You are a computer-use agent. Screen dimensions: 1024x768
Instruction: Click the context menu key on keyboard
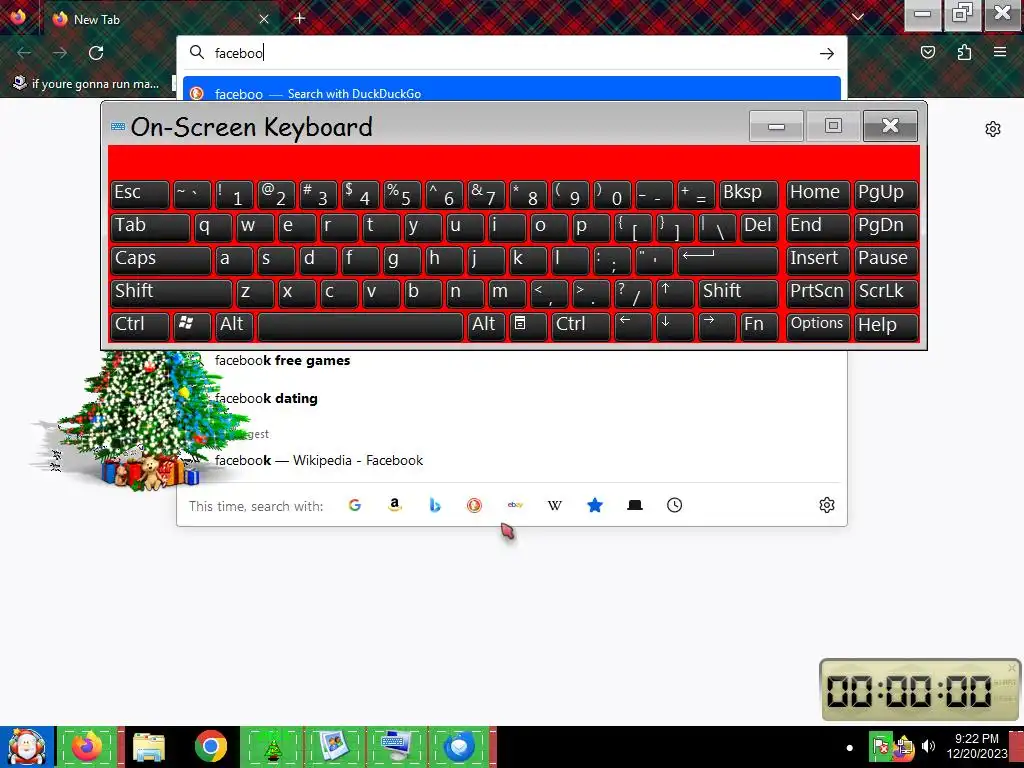click(528, 327)
